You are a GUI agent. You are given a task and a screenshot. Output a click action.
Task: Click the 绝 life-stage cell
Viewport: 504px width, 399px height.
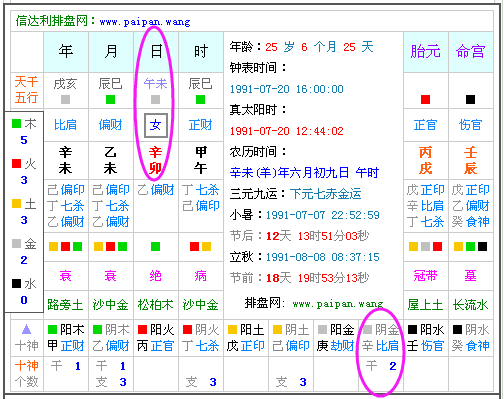click(x=155, y=276)
